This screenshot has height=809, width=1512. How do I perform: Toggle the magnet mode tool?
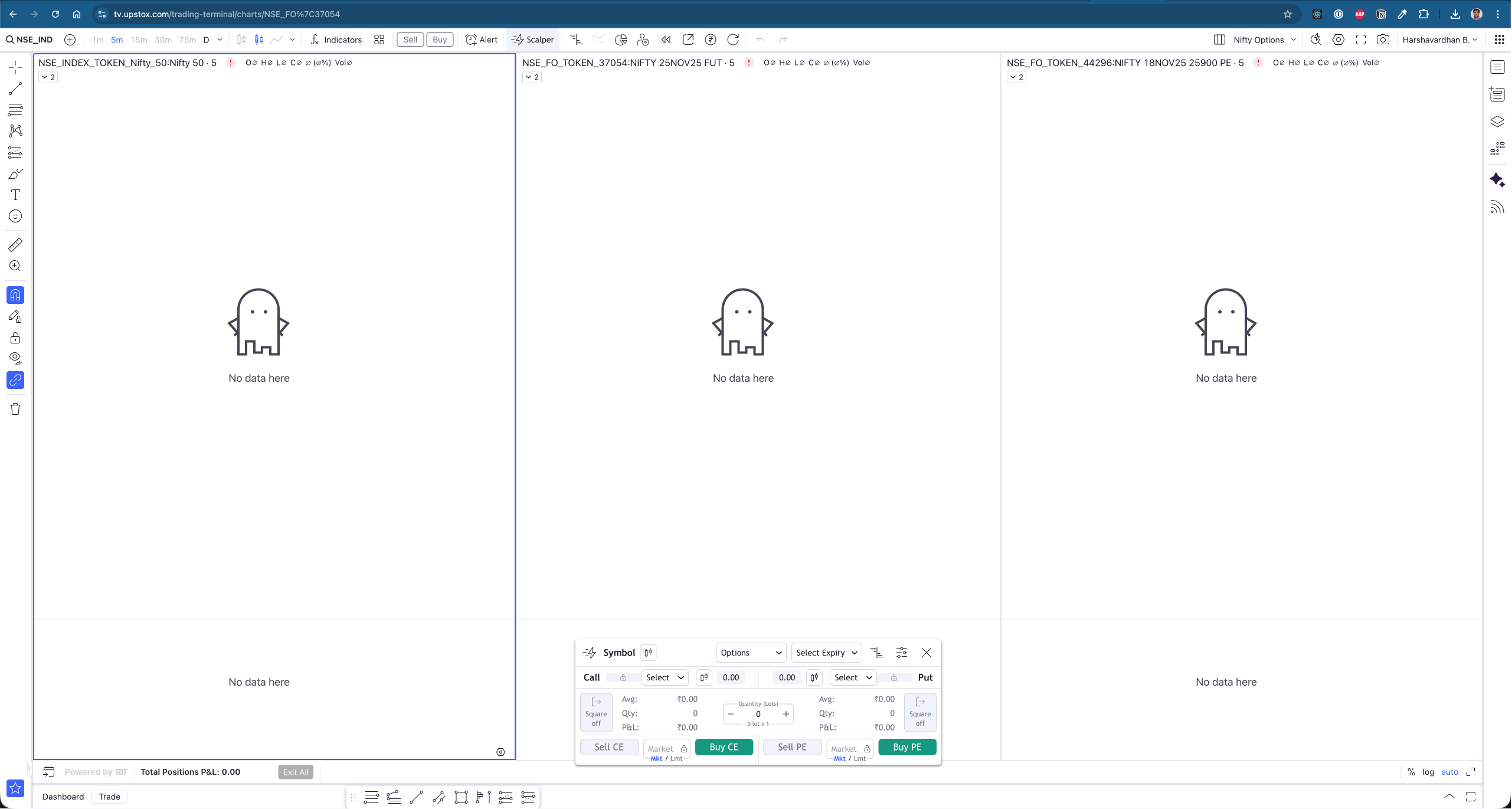15,295
